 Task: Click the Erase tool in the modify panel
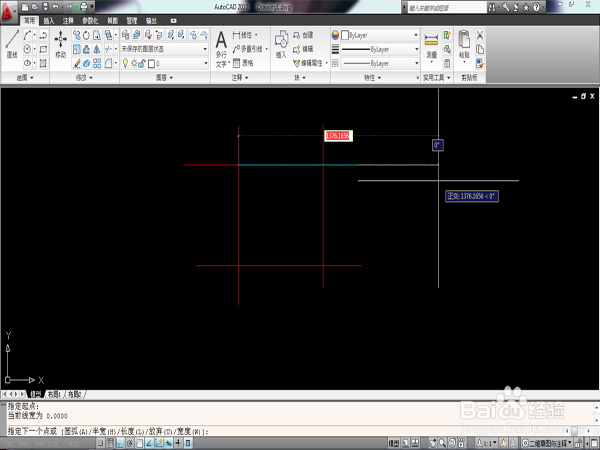77,63
